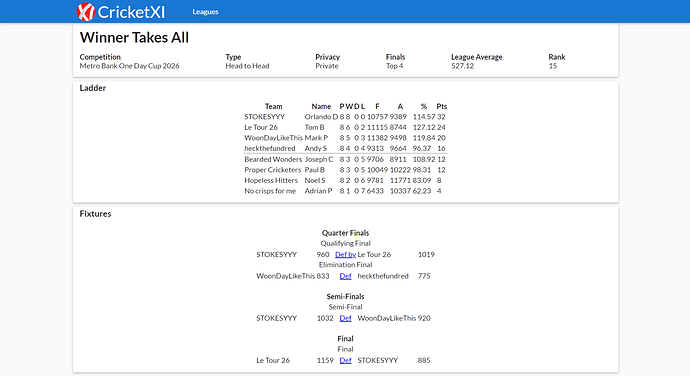This screenshot has height=376, width=690.
Task: Open Qualifying Final 'Def by' link
Action: point(345,254)
